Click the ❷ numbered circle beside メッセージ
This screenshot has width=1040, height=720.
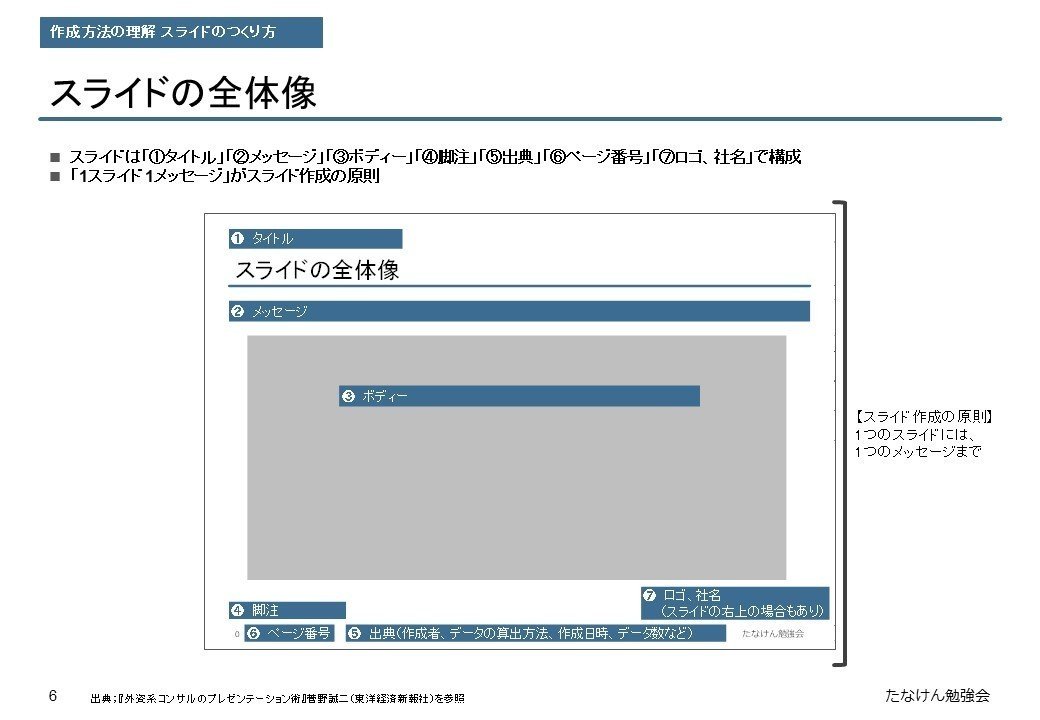click(x=238, y=311)
